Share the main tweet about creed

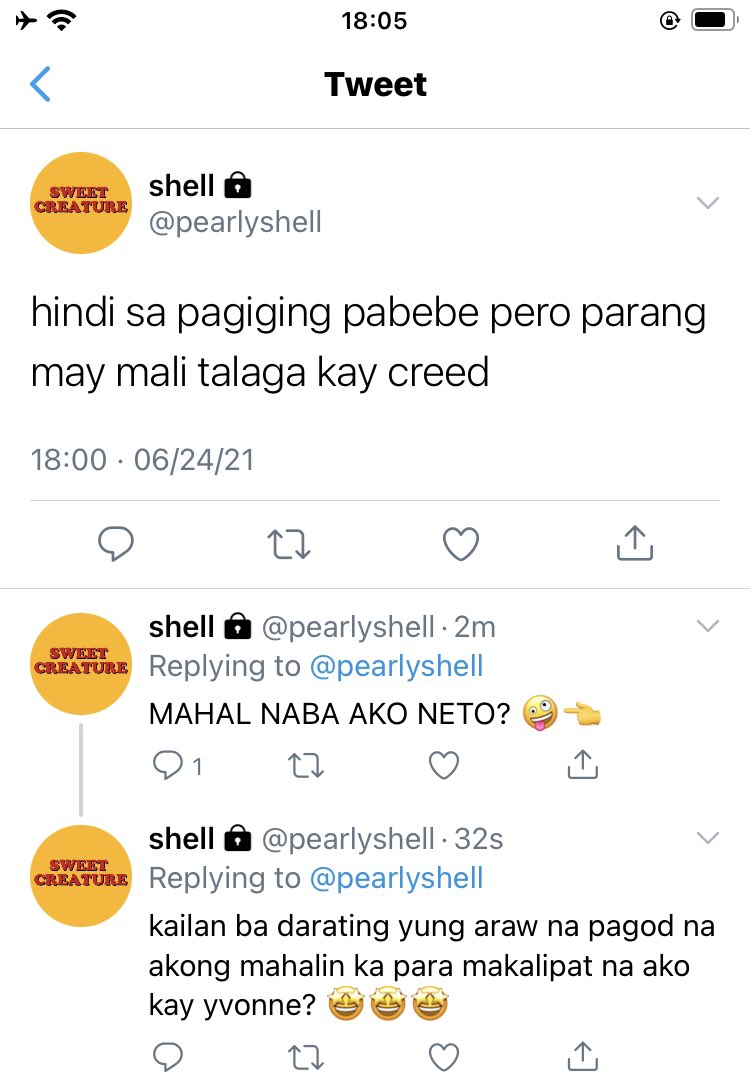(x=634, y=543)
